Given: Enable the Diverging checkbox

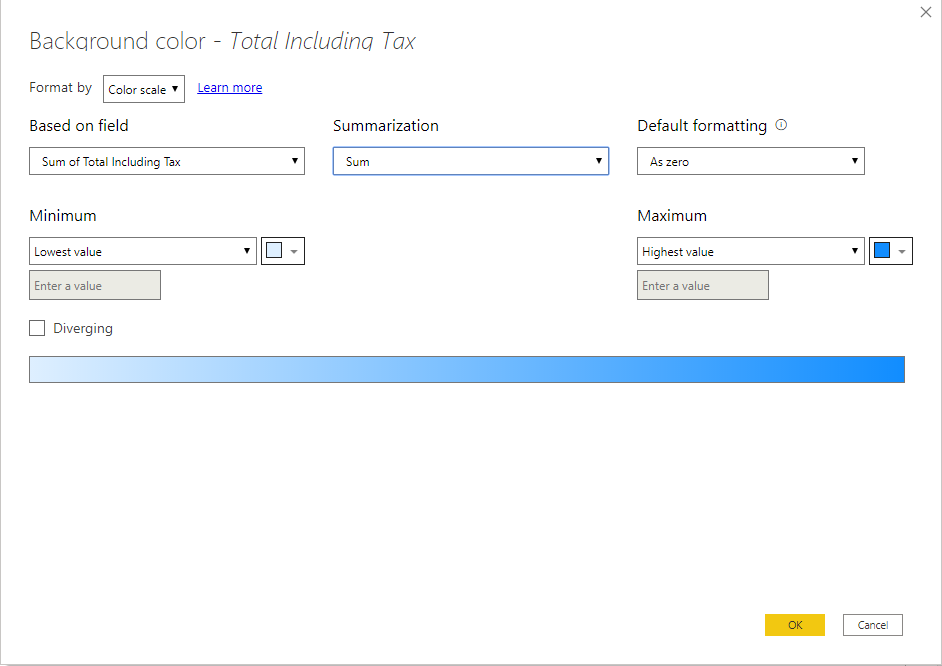Looking at the screenshot, I should 38,328.
